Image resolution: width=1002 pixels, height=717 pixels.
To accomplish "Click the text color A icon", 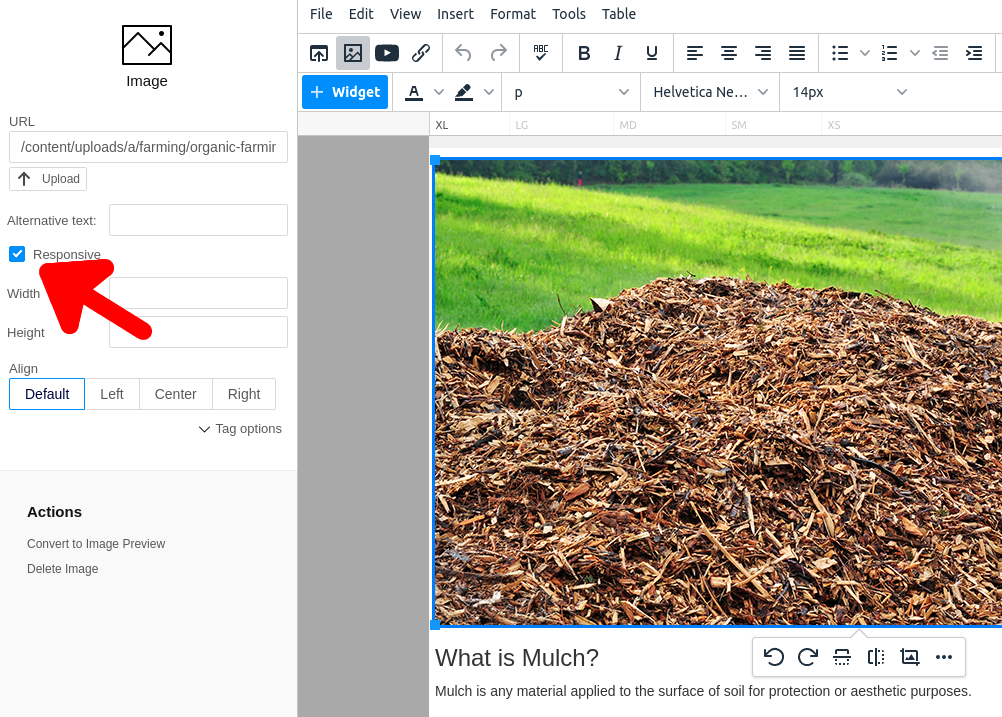I will (414, 92).
